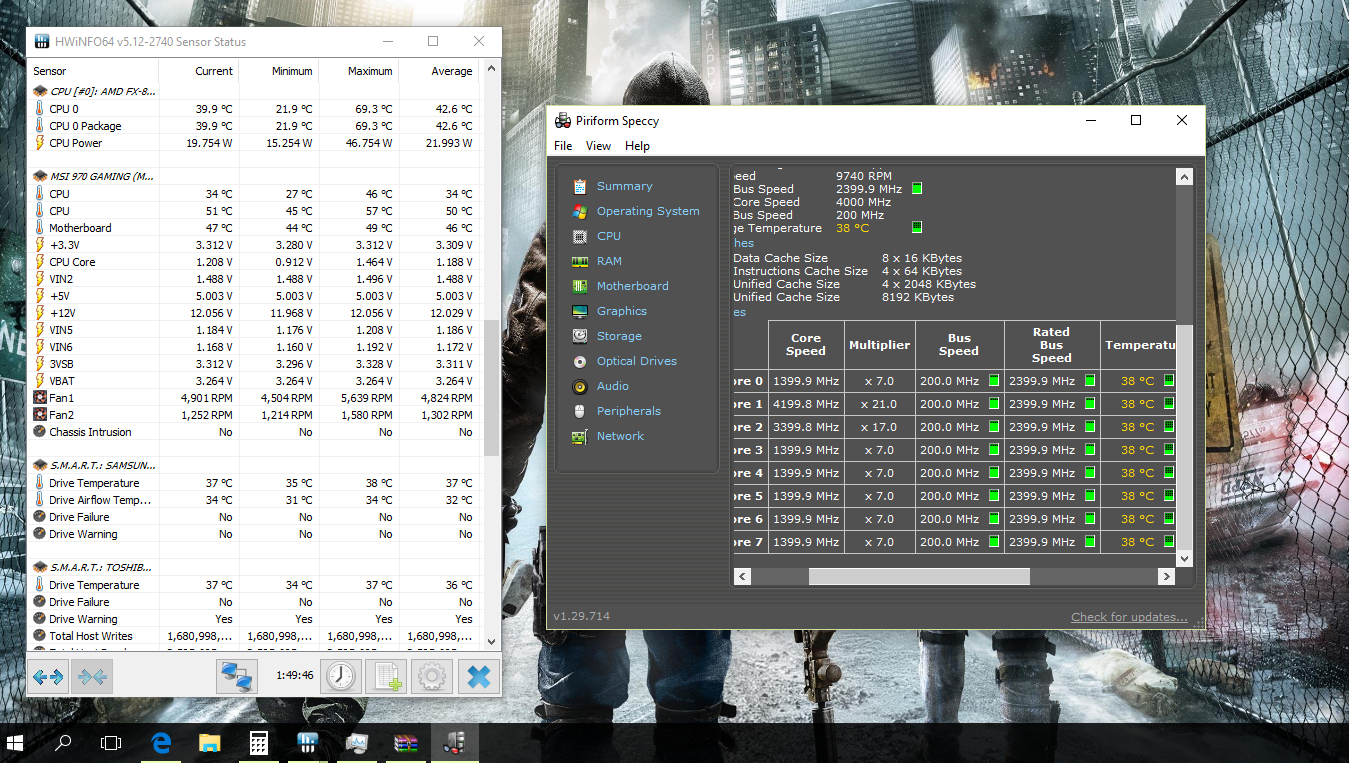Toggle tray graph square beside 2399.9 MHz summary
Image resolution: width=1349 pixels, height=763 pixels.
coord(917,189)
